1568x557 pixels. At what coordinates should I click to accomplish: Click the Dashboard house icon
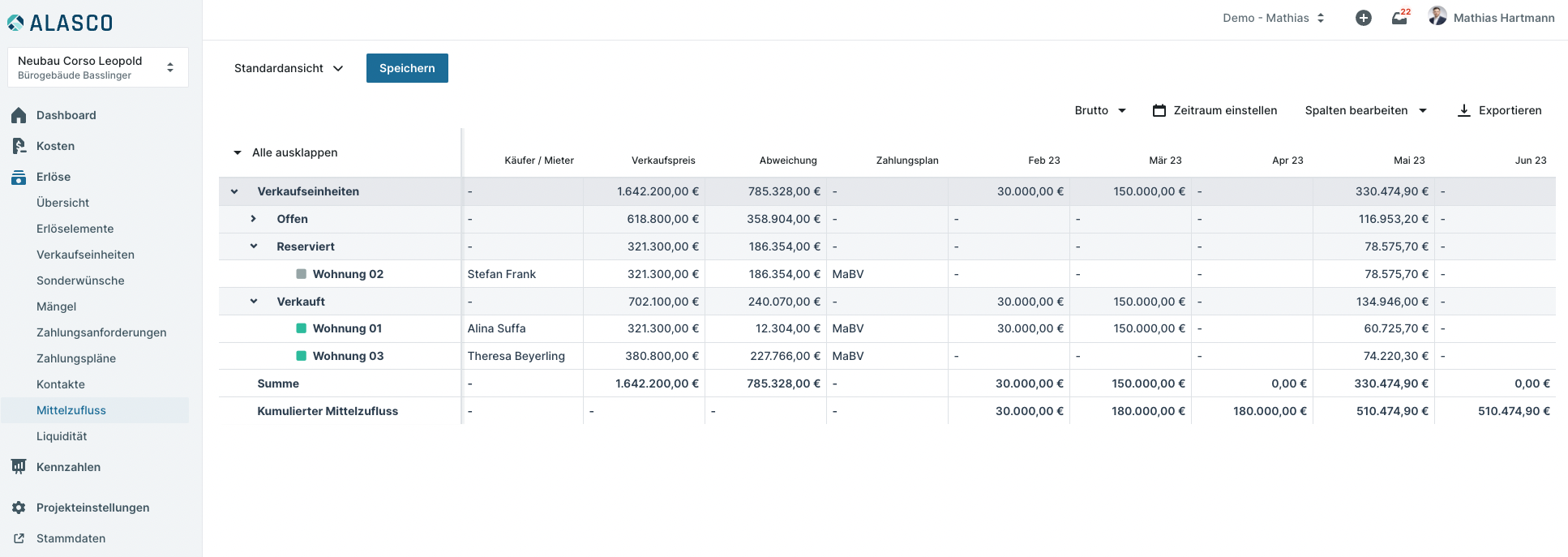point(19,116)
